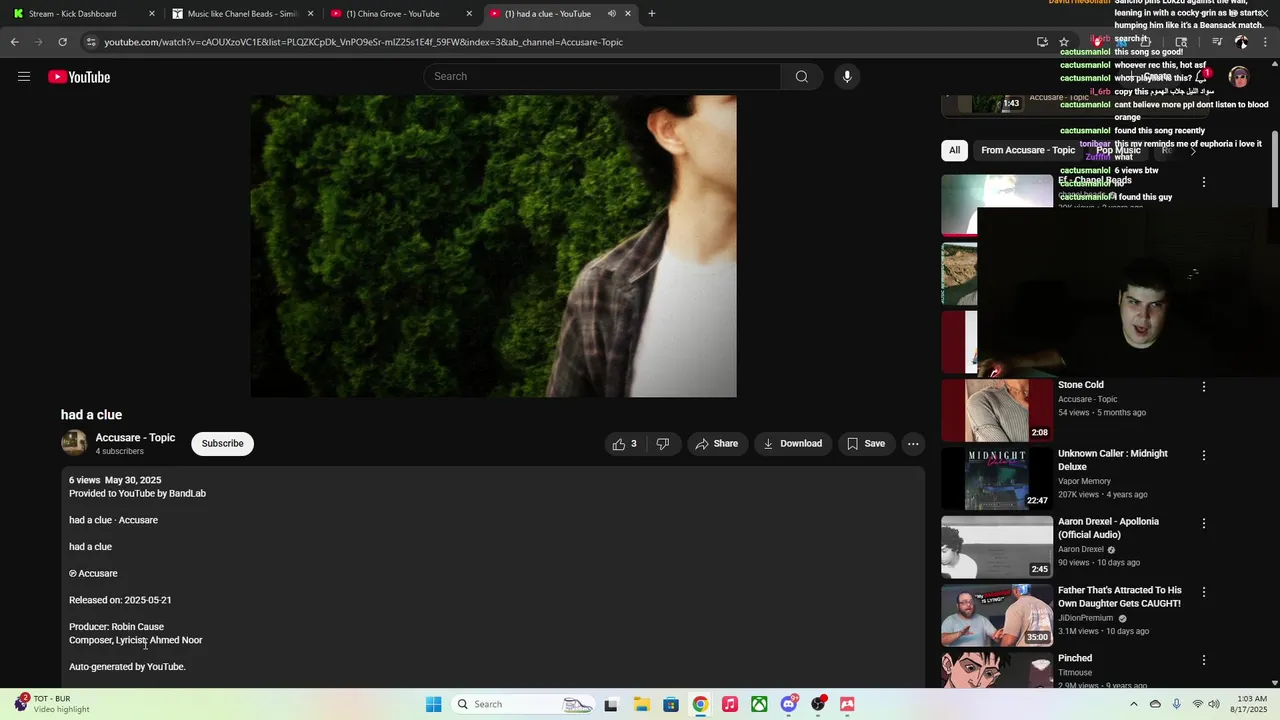Viewport: 1280px width, 720px height.
Task: Open Task View on taskbar
Action: click(x=611, y=704)
